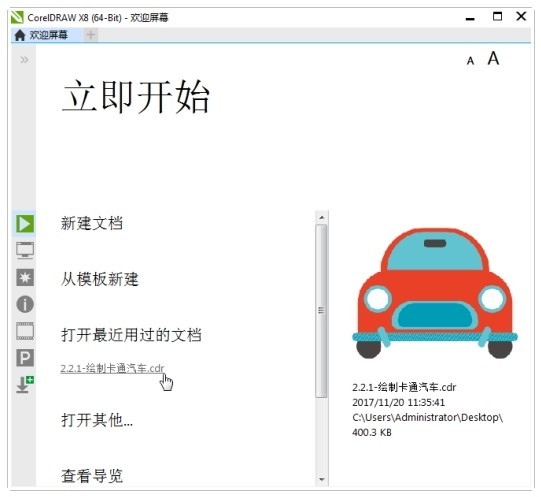The width and height of the screenshot is (541, 497).
Task: Click the P product icon in sidebar
Action: 25,358
